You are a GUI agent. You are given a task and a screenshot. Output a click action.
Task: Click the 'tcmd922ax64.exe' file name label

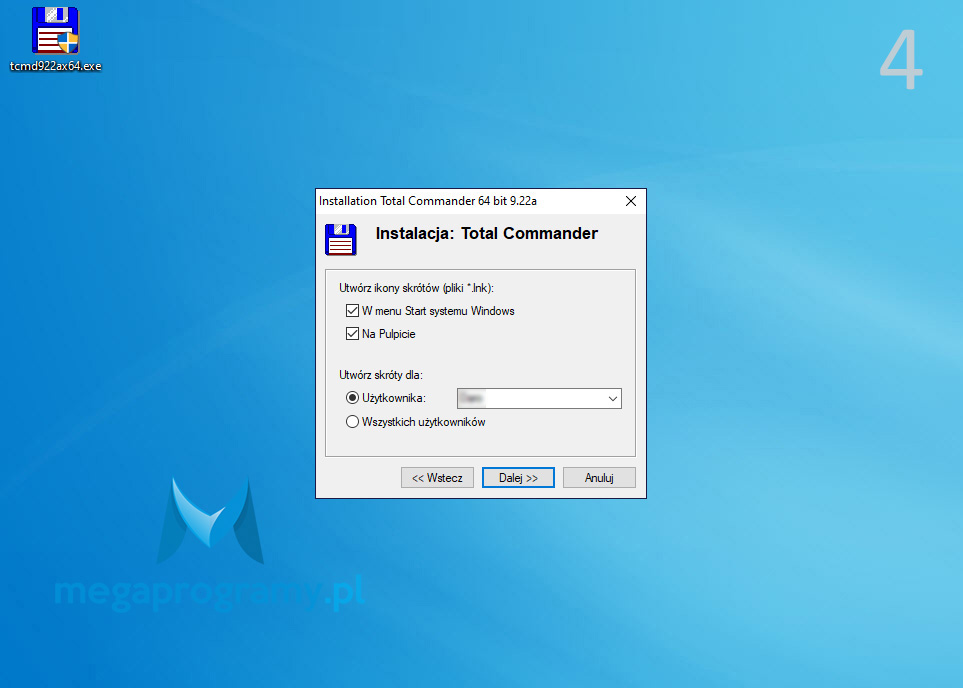[55, 66]
